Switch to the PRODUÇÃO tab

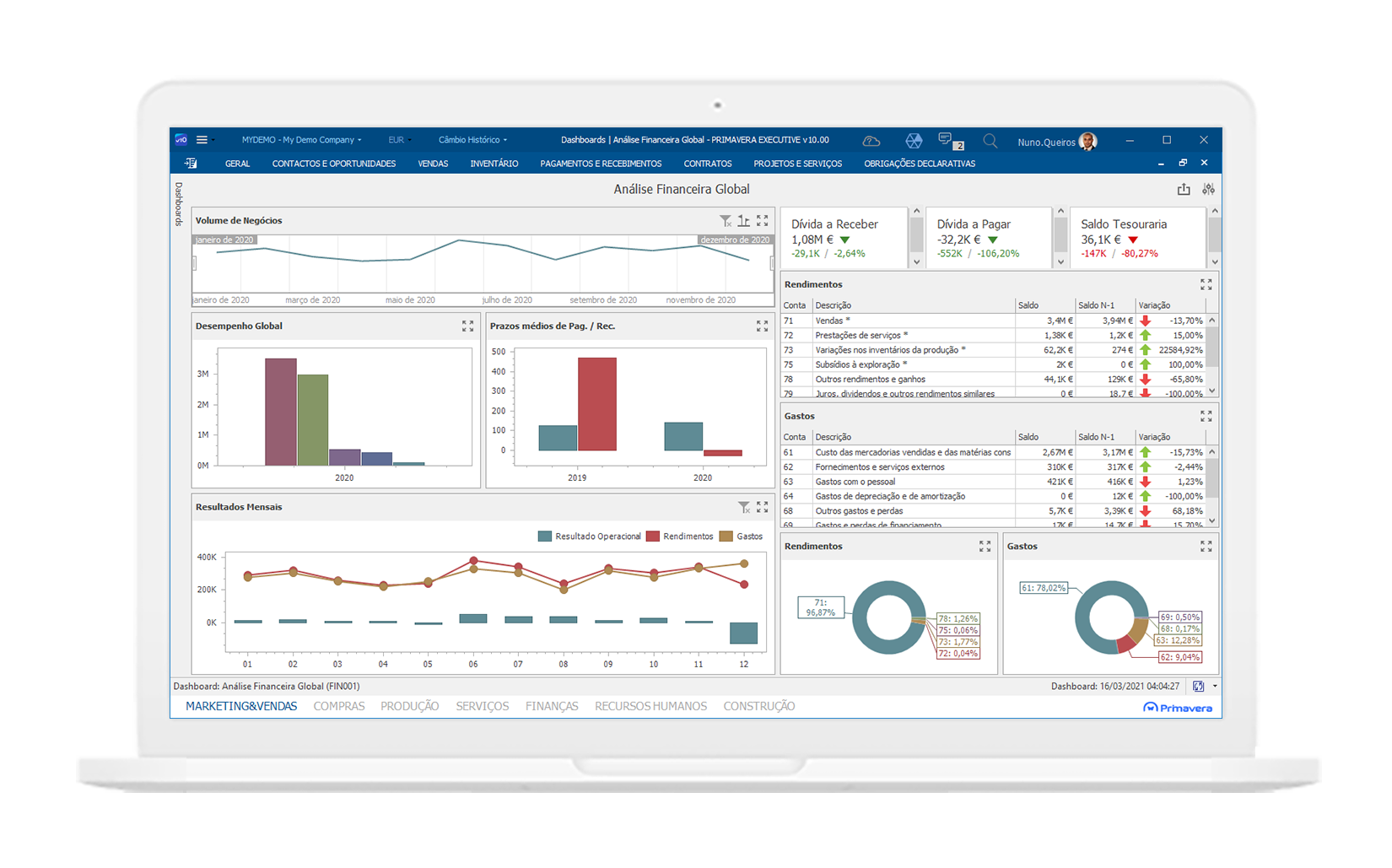(409, 707)
